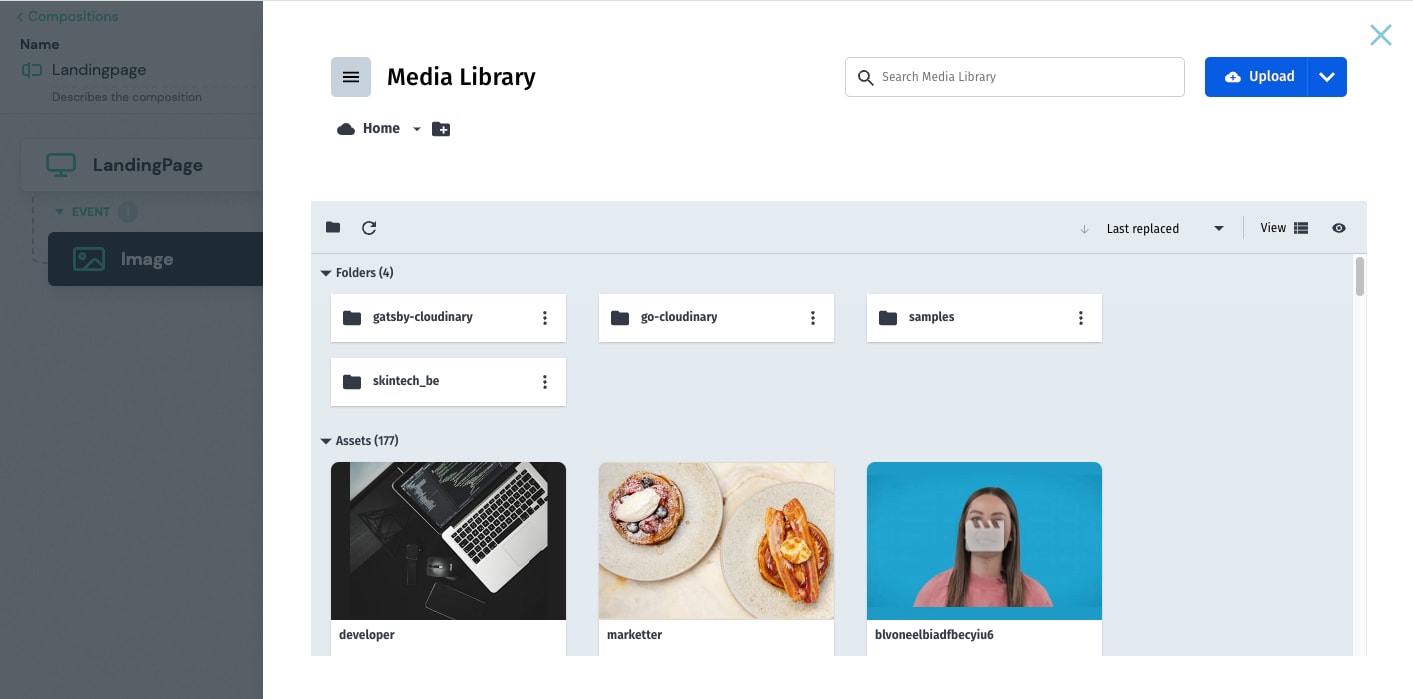
Task: Click the EVENT info badge
Action: (x=127, y=212)
